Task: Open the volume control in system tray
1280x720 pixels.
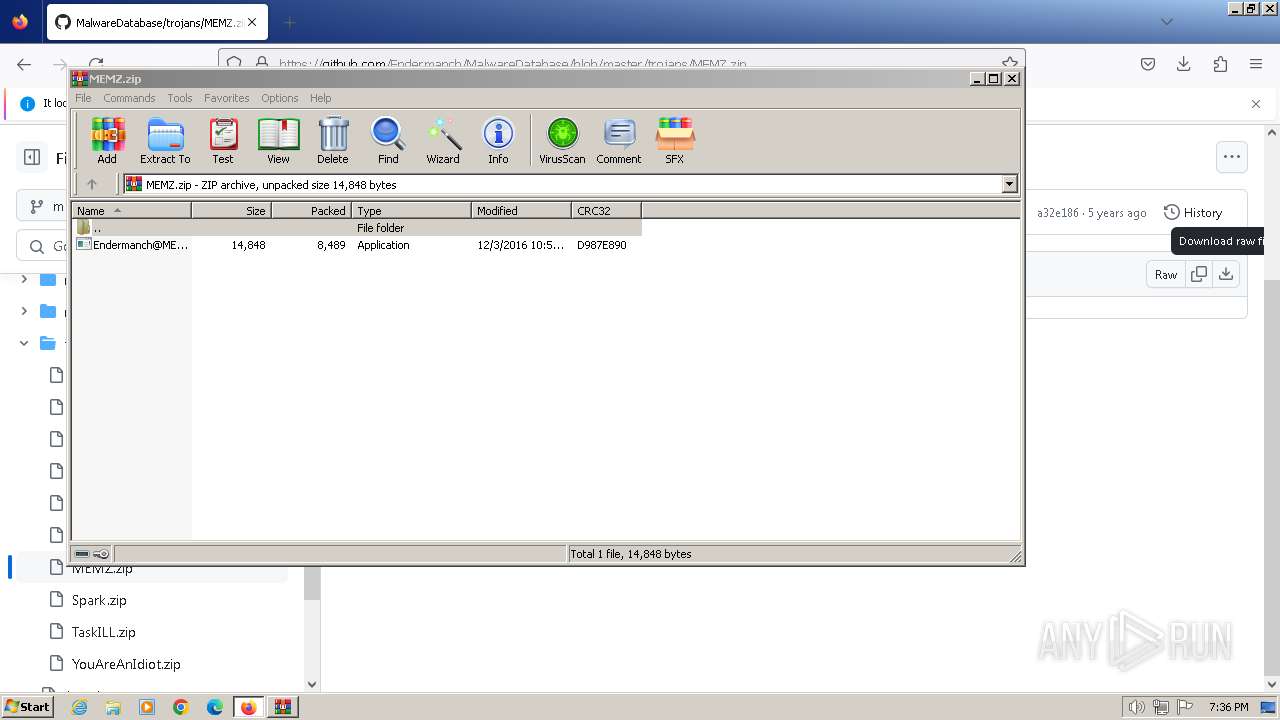Action: coord(1136,707)
